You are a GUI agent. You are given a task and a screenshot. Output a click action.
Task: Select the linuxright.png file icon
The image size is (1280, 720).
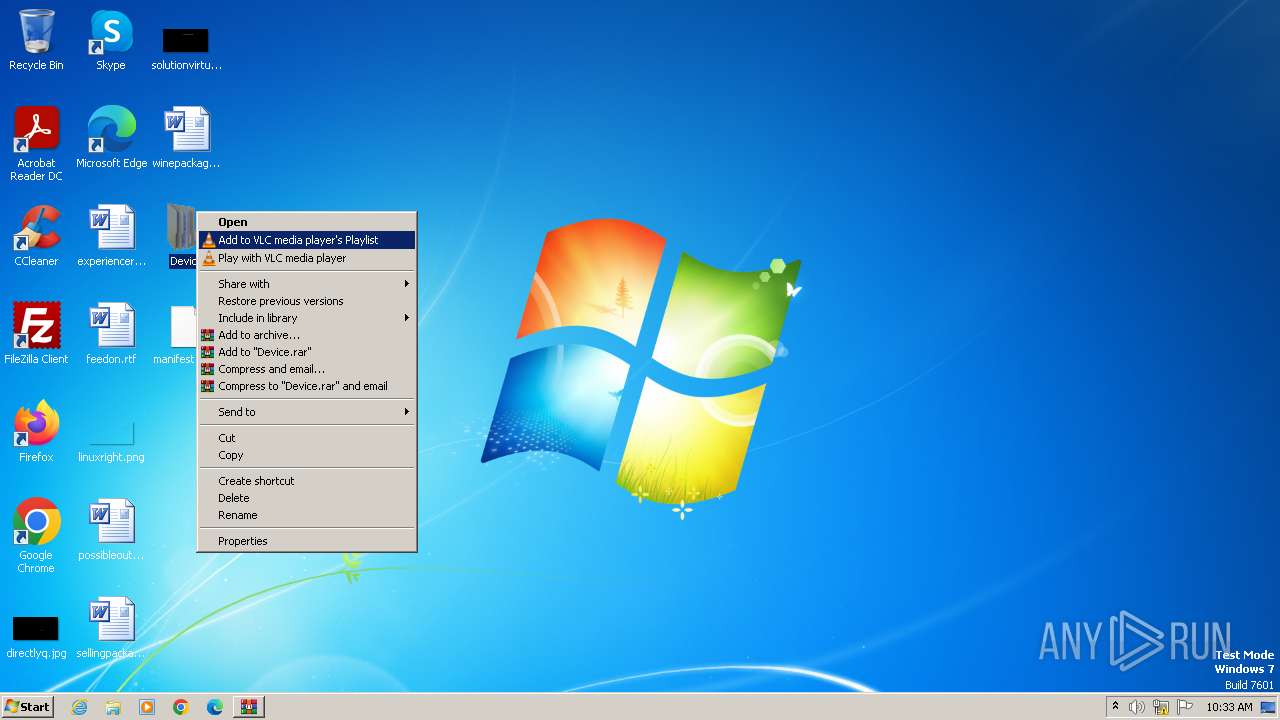(x=111, y=440)
